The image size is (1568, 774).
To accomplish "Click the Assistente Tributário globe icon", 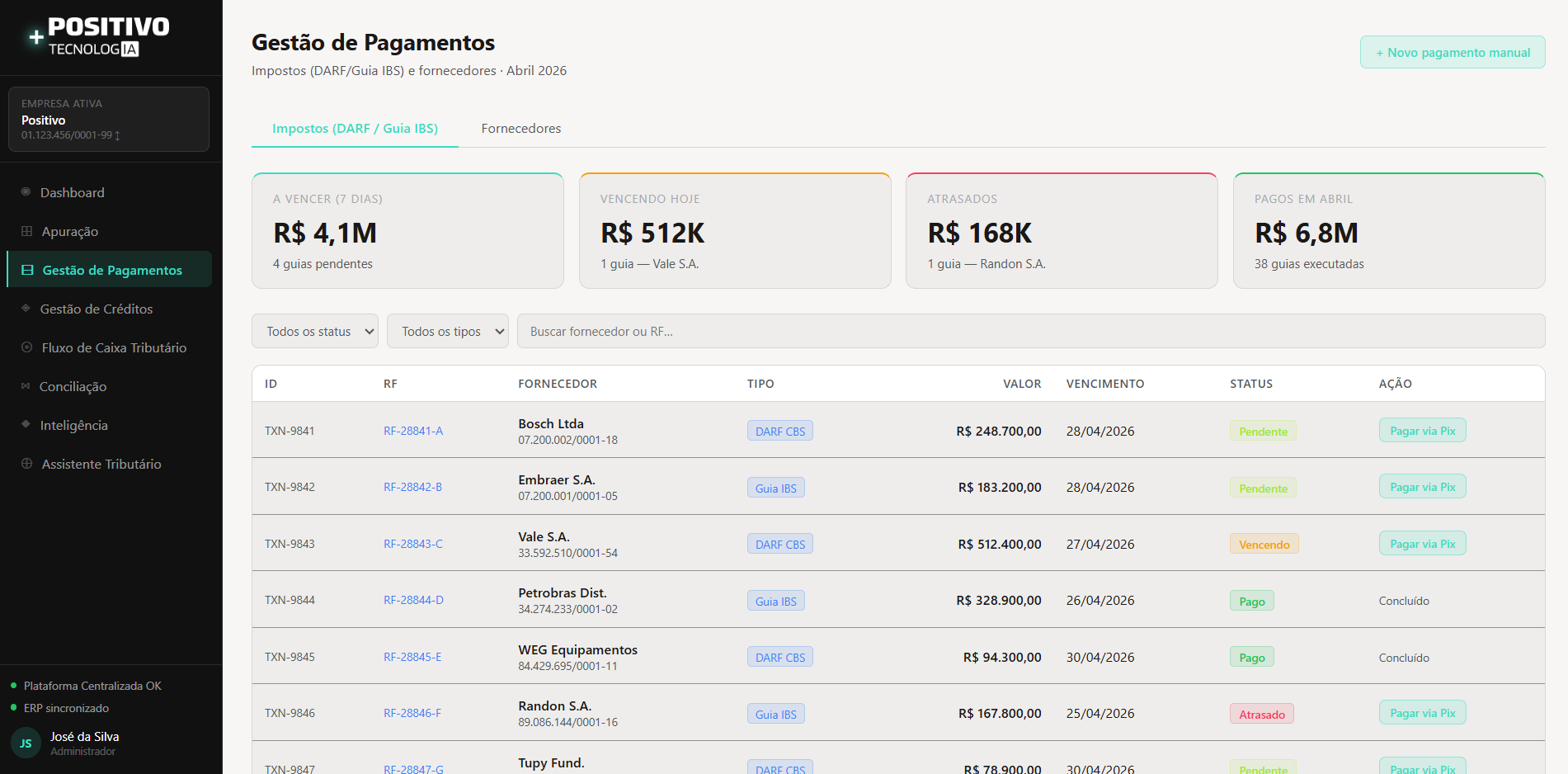I will (27, 464).
